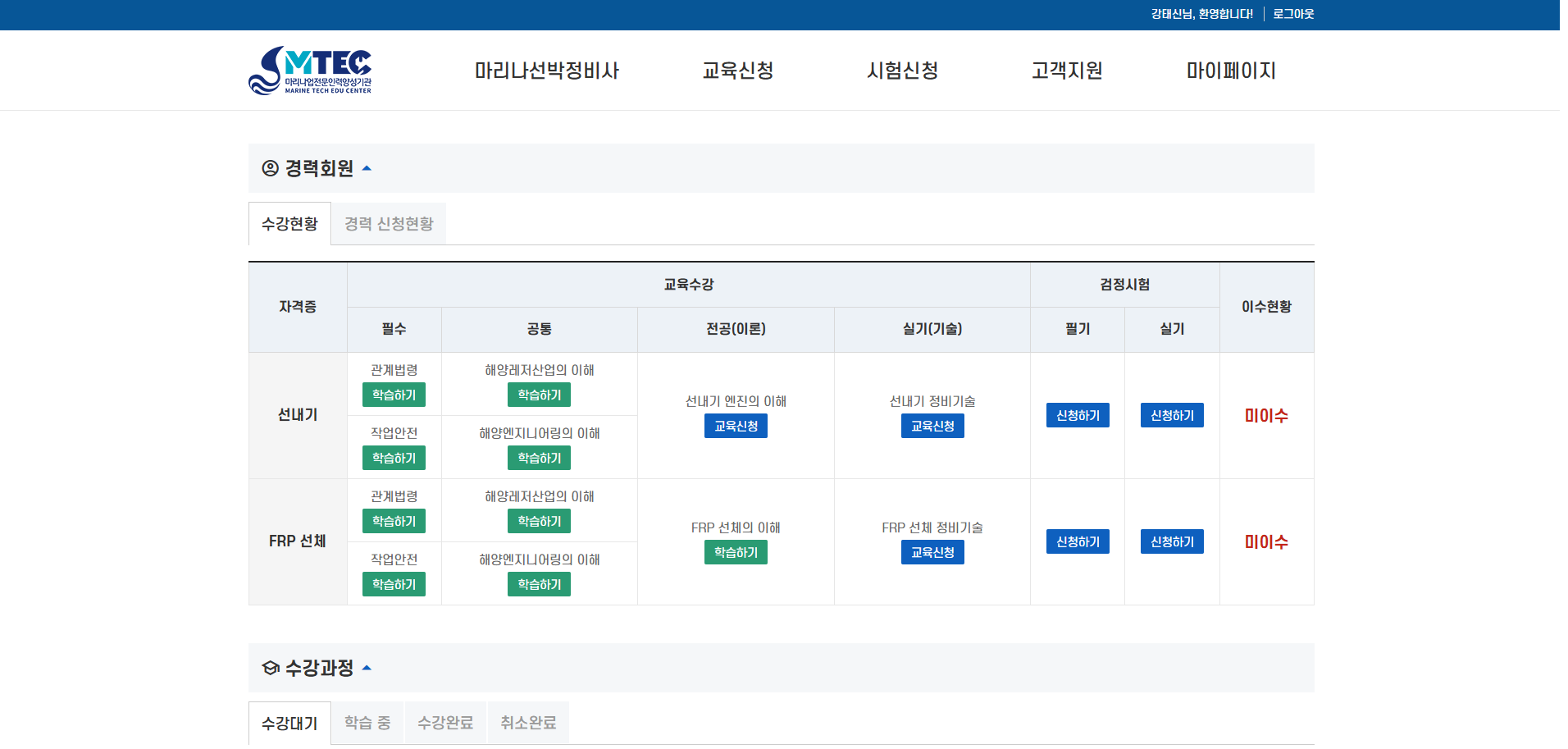Screen dimensions: 1568x749
Task: Open the 마이페이지 menu
Action: 1230,71
